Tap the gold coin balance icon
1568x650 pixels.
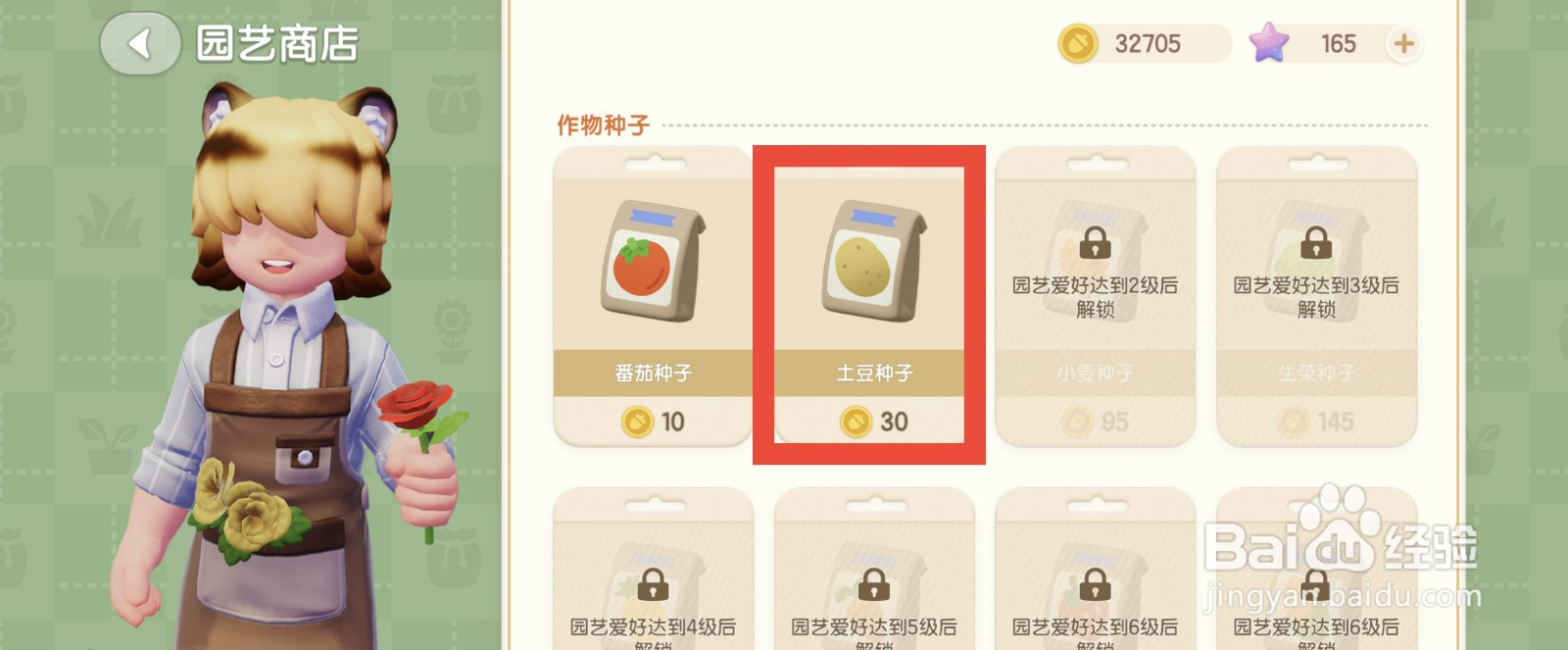coord(1079,44)
